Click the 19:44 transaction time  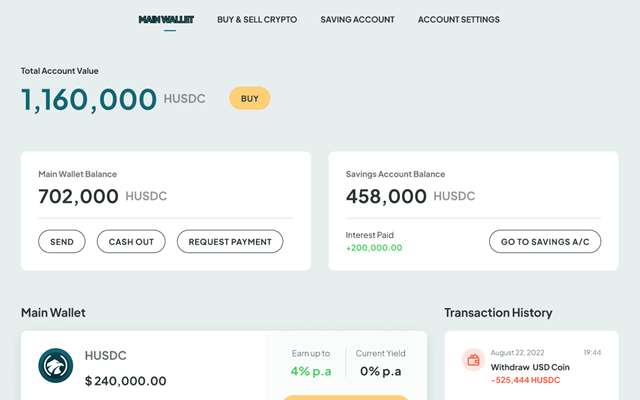[x=592, y=353]
